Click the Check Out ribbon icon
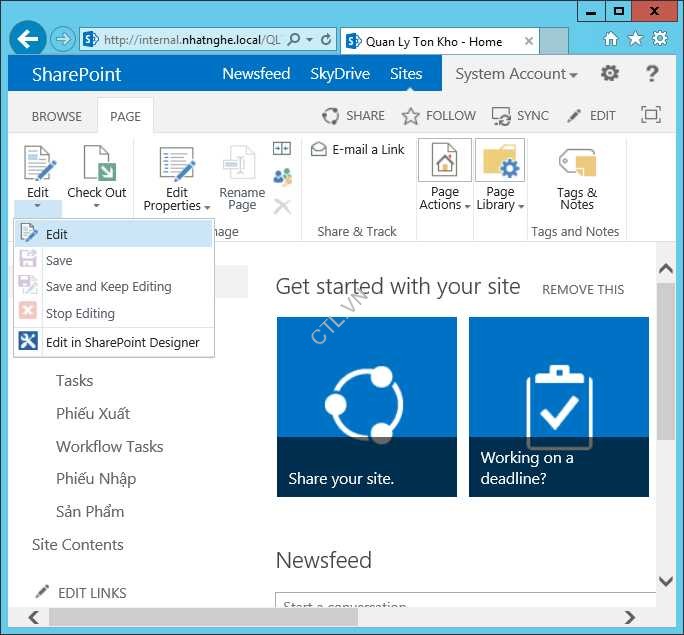 coord(97,165)
